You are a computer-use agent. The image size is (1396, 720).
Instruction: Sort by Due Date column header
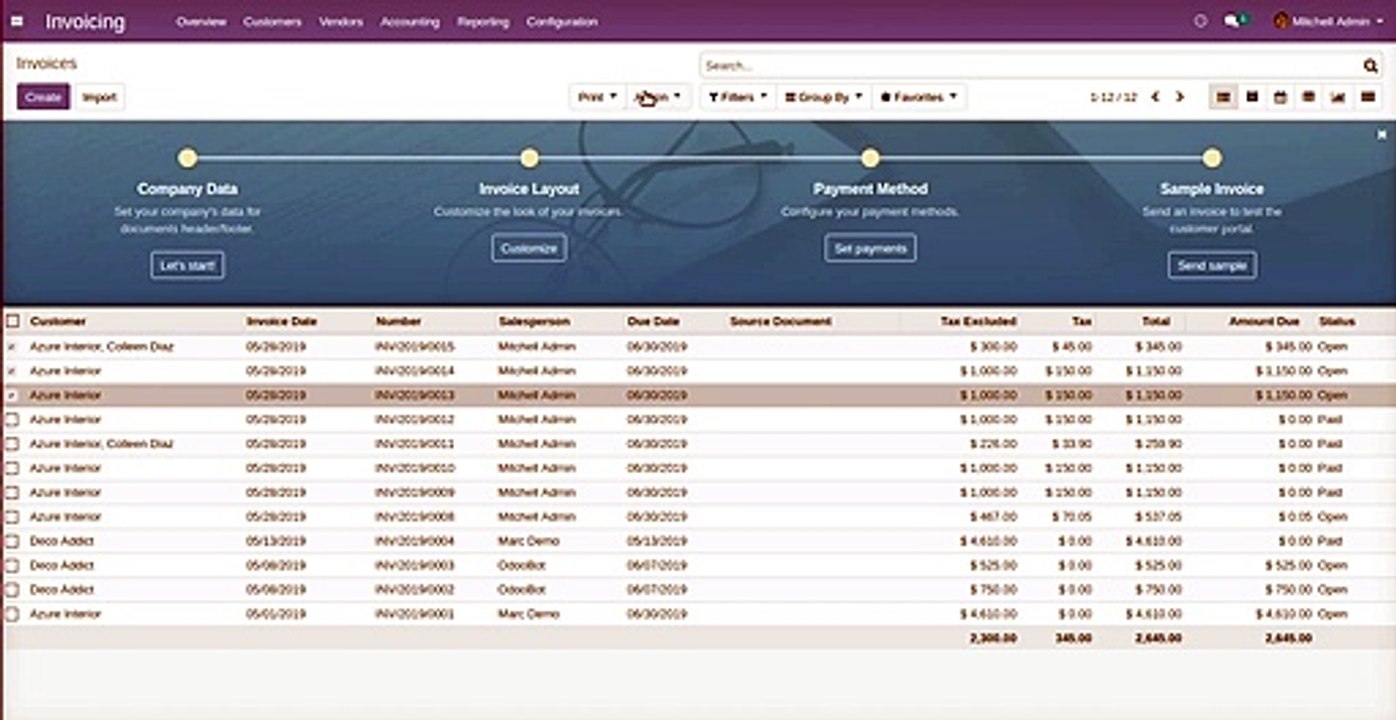(x=653, y=322)
